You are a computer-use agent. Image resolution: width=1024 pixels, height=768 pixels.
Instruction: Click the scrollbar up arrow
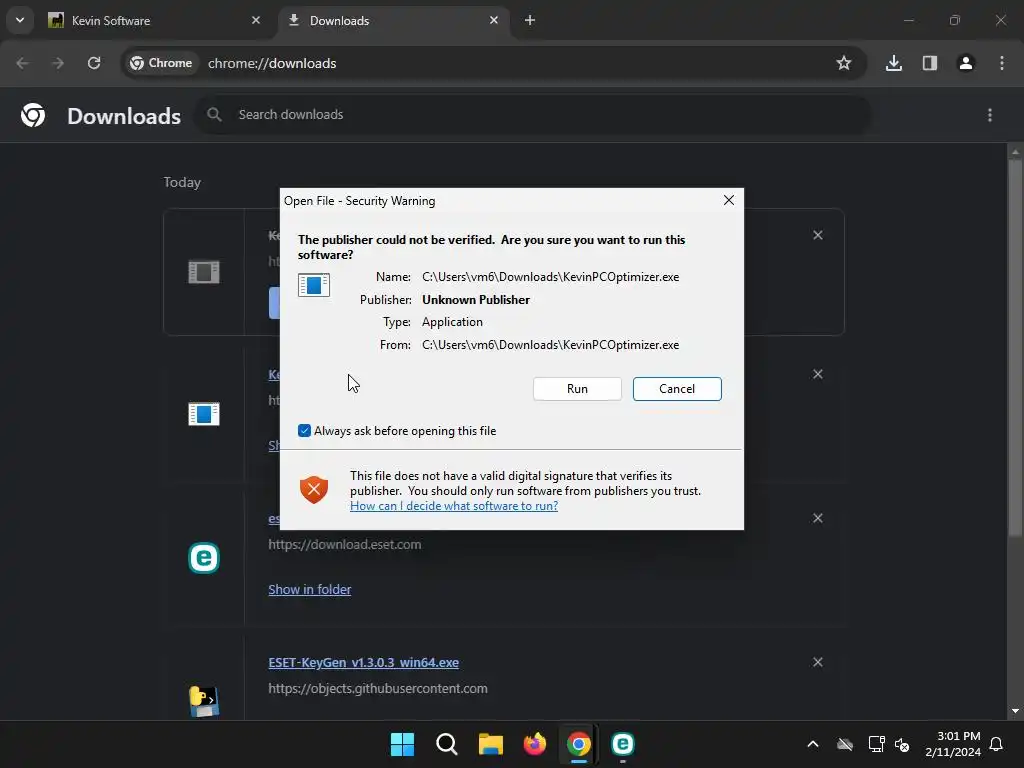click(x=1015, y=152)
